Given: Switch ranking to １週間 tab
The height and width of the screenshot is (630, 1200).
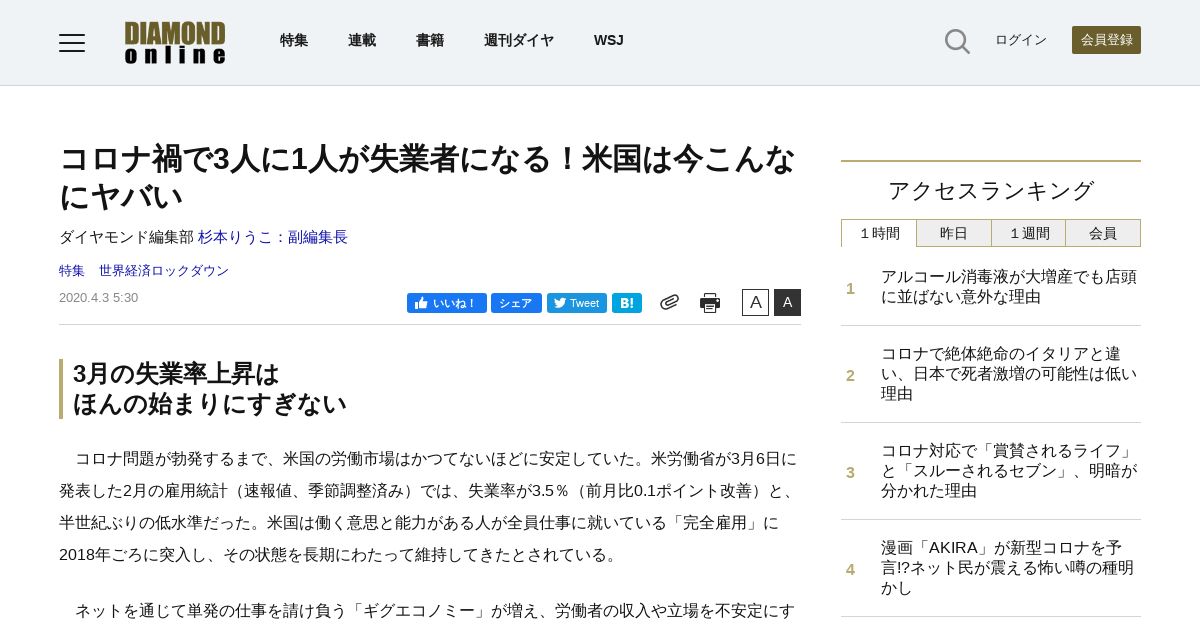Looking at the screenshot, I should (1028, 233).
